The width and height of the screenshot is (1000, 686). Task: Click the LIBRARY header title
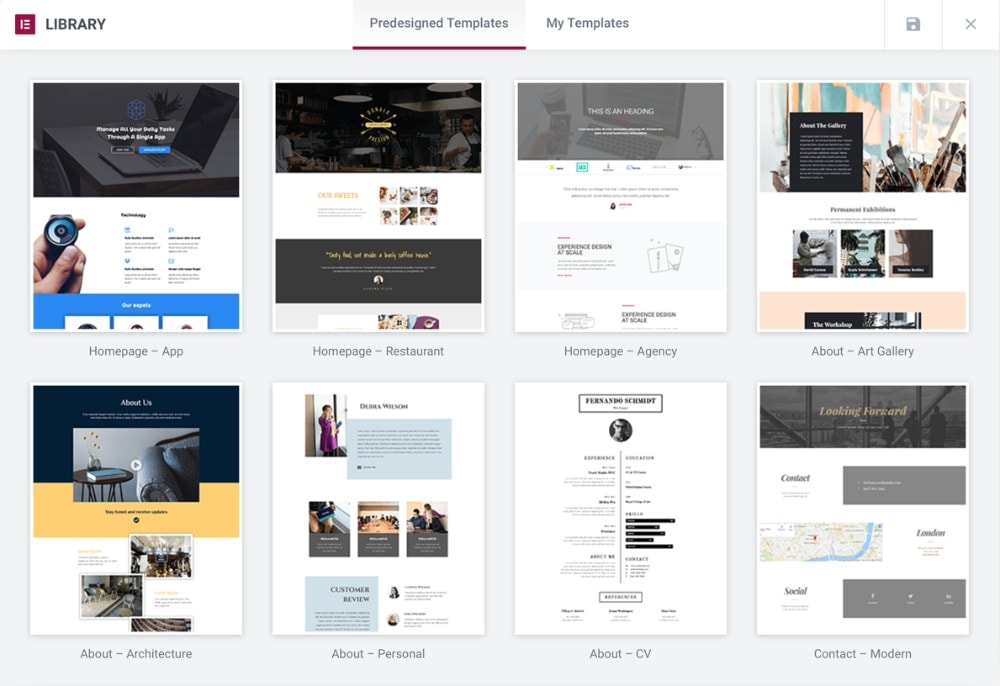75,24
